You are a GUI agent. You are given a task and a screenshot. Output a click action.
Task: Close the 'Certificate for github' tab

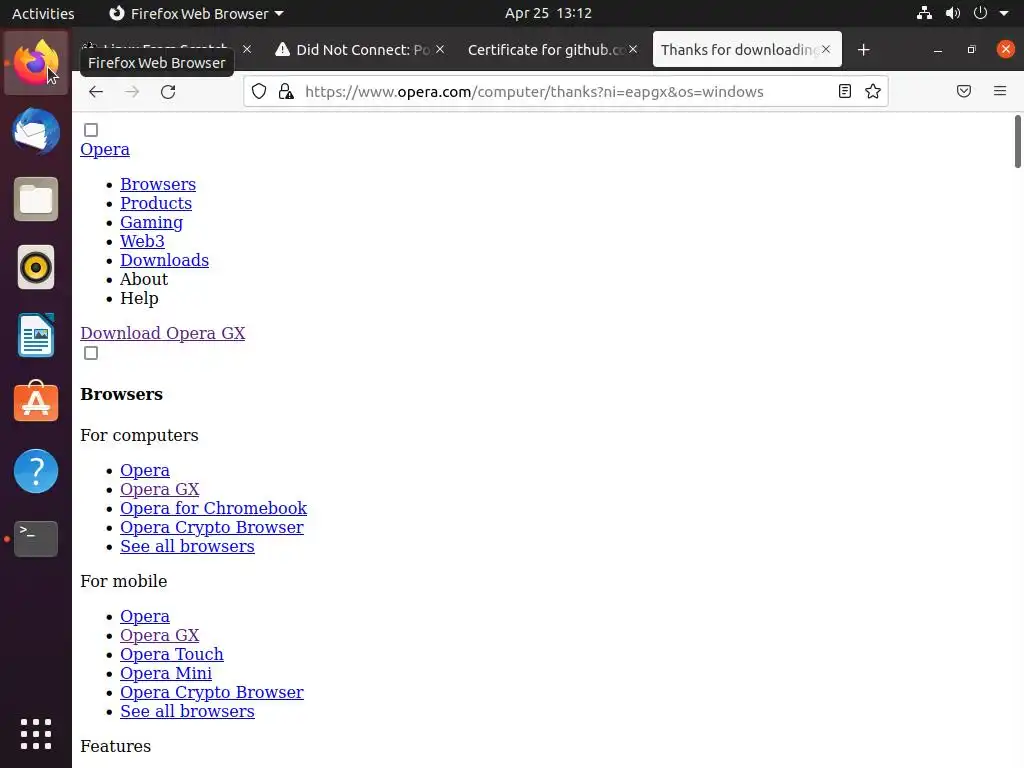(633, 50)
